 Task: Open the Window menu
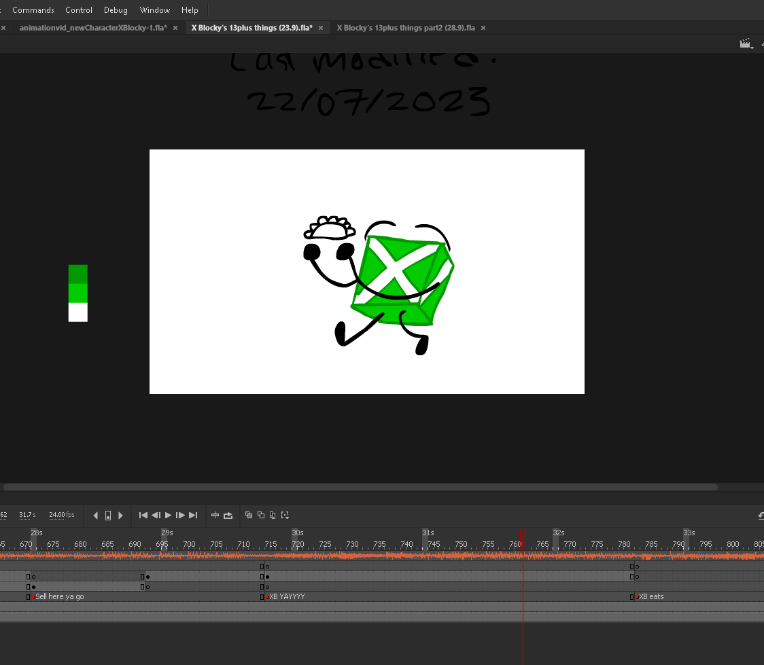[x=155, y=10]
